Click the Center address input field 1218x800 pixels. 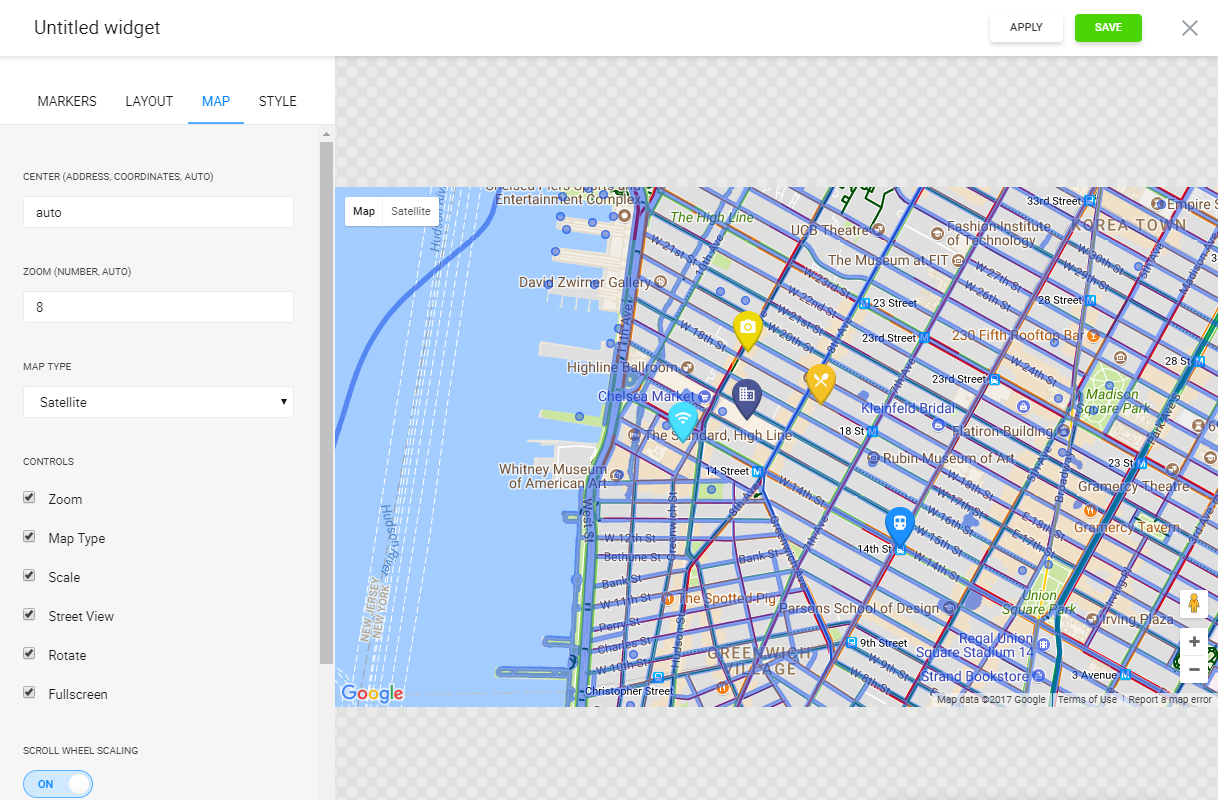click(x=158, y=212)
